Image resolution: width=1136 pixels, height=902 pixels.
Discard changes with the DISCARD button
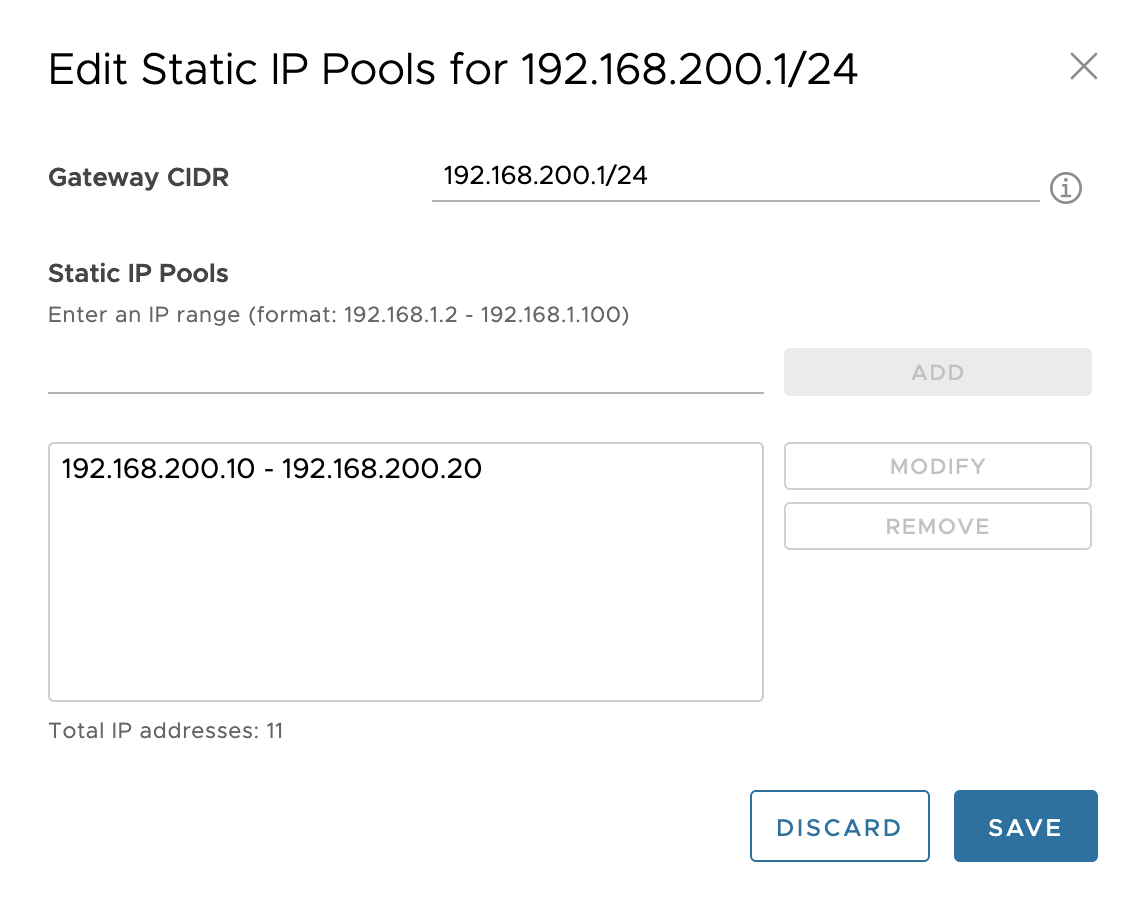click(839, 827)
